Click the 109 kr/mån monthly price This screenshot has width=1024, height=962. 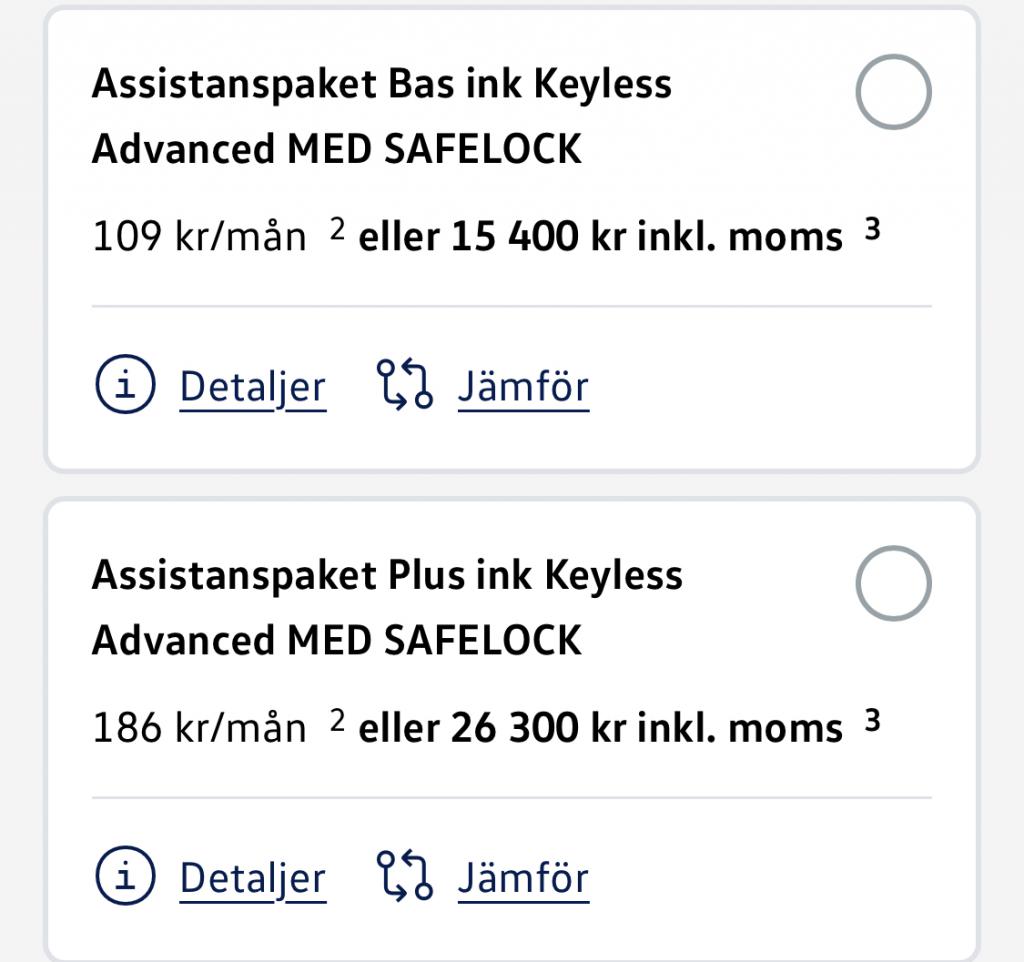tap(200, 236)
